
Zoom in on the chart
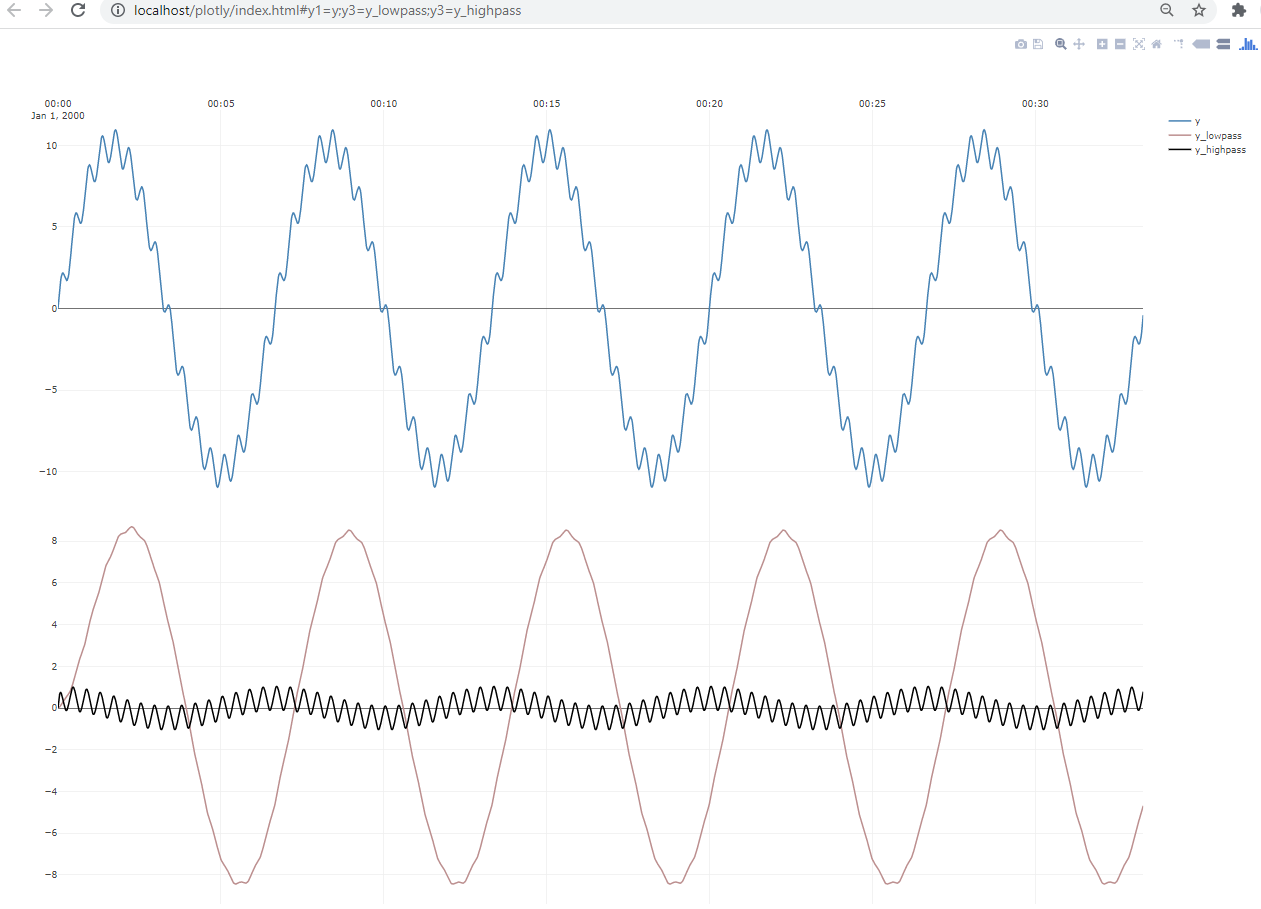coord(1101,44)
